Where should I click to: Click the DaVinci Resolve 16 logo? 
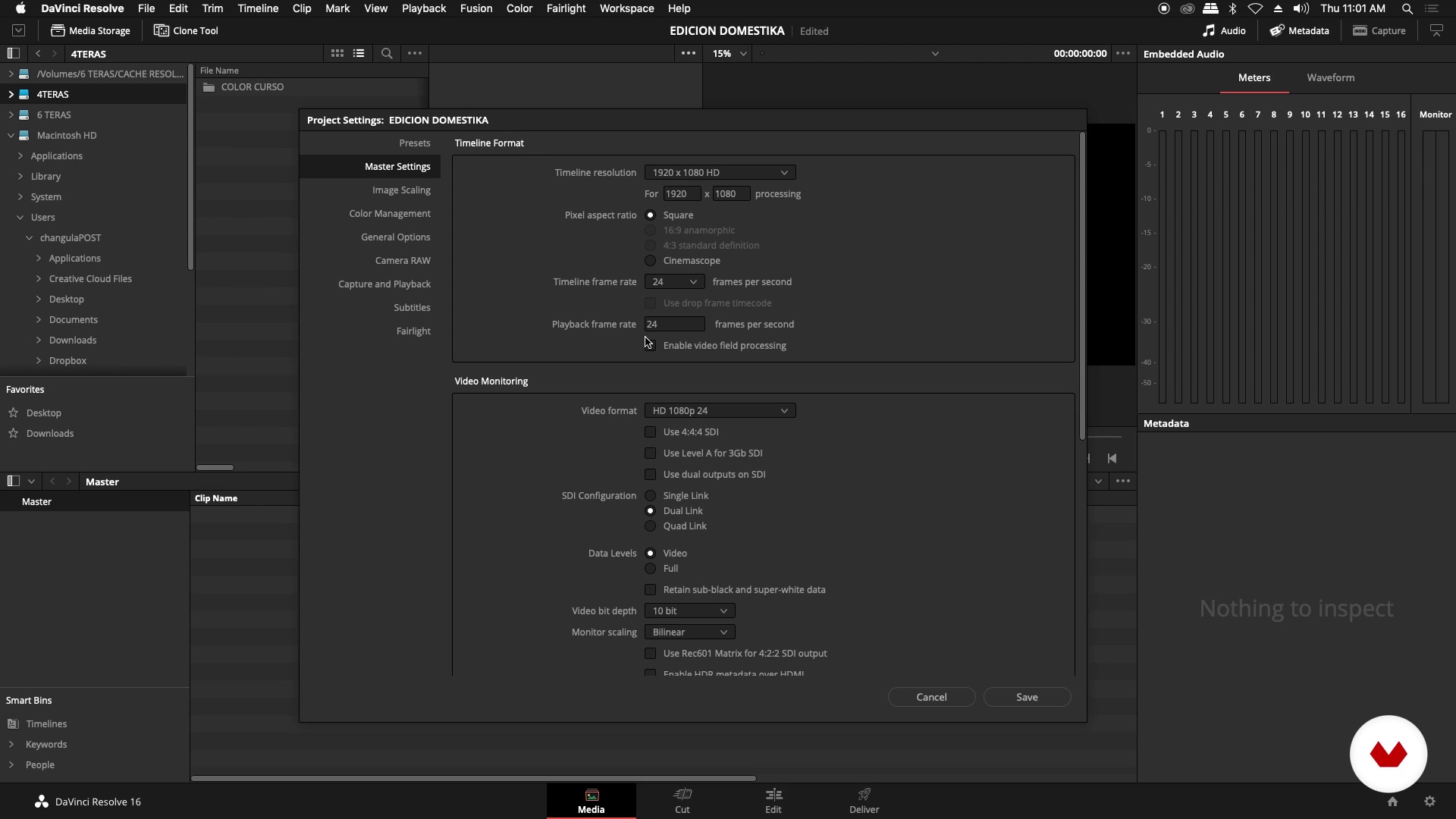point(42,802)
